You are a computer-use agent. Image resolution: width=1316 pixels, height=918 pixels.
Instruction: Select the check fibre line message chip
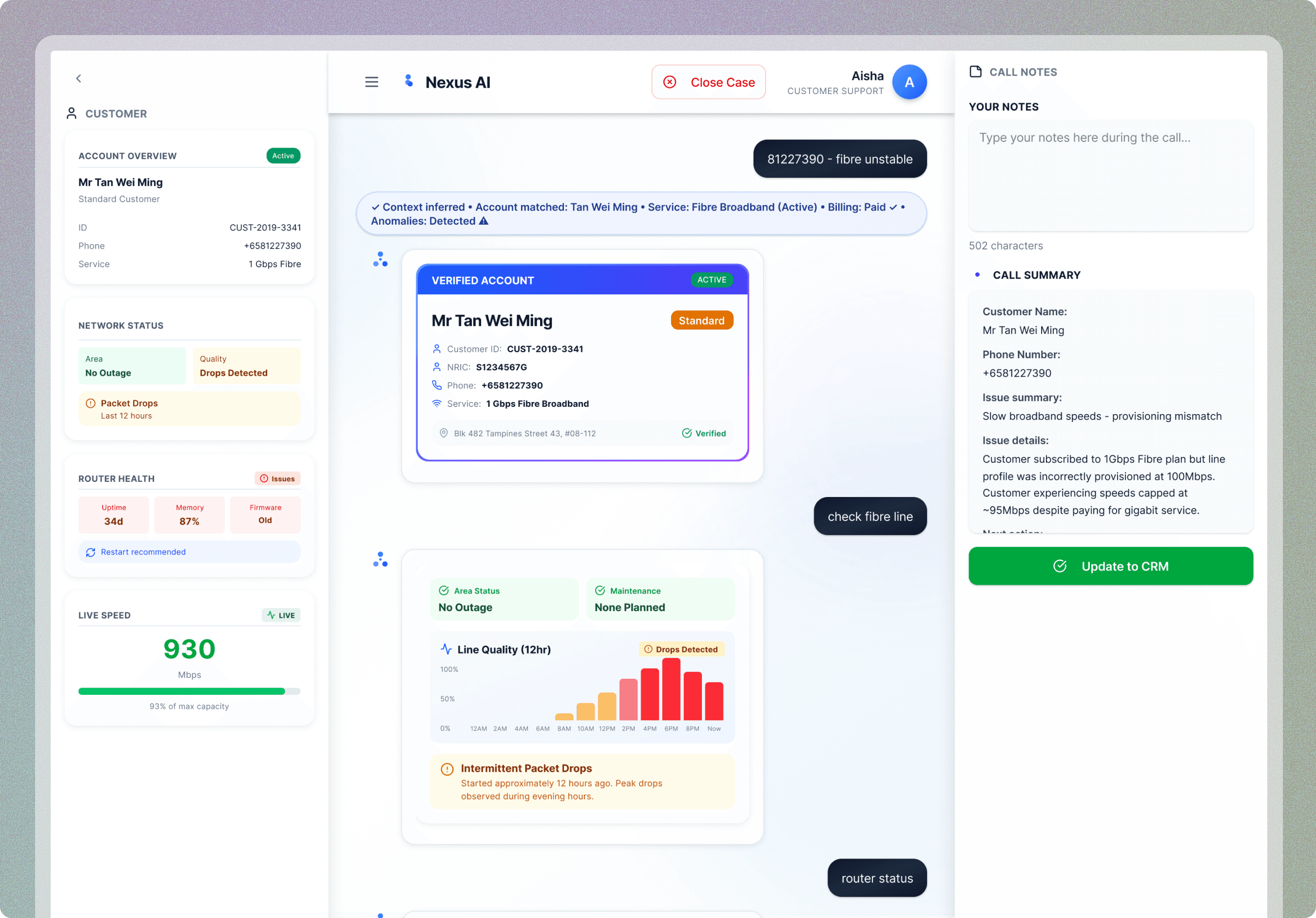click(x=870, y=516)
